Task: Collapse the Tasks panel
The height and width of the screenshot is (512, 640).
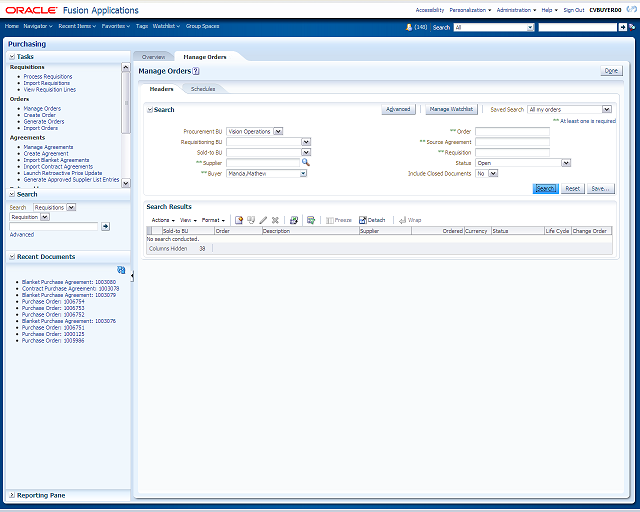Action: point(12,57)
